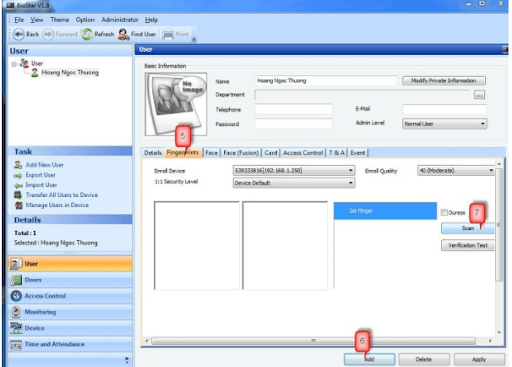The image size is (512, 367).
Task: Open the File menu
Action: [19, 20]
